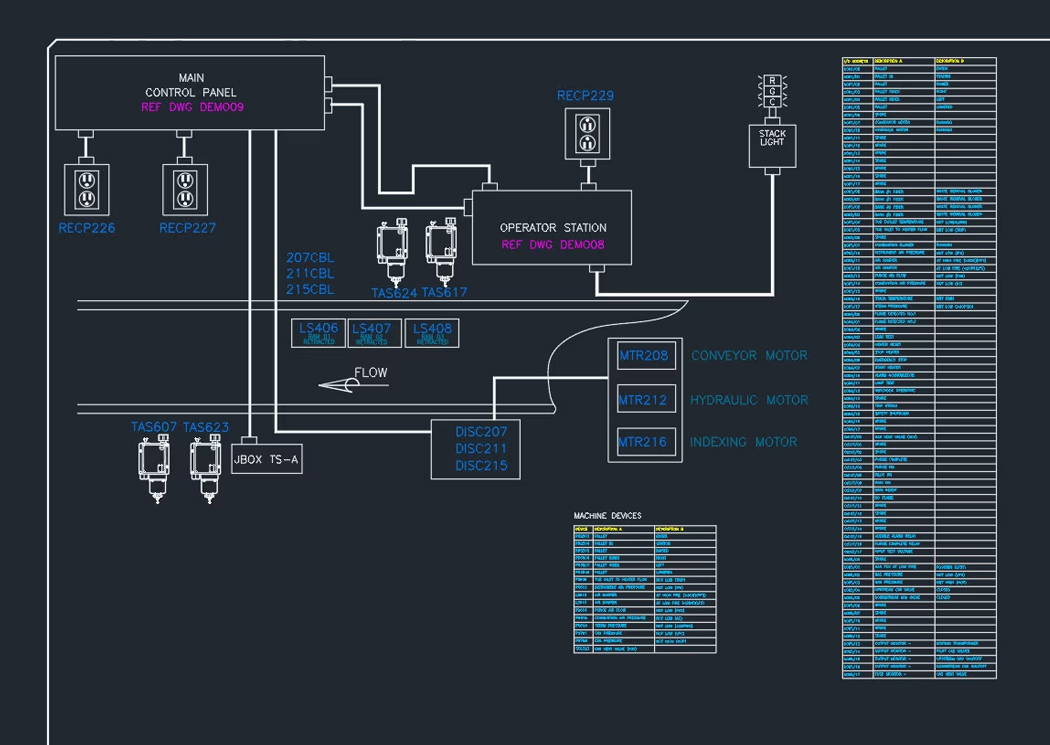Select the LS407 limit switch block
The width and height of the screenshot is (1050, 745).
pyautogui.click(x=372, y=333)
